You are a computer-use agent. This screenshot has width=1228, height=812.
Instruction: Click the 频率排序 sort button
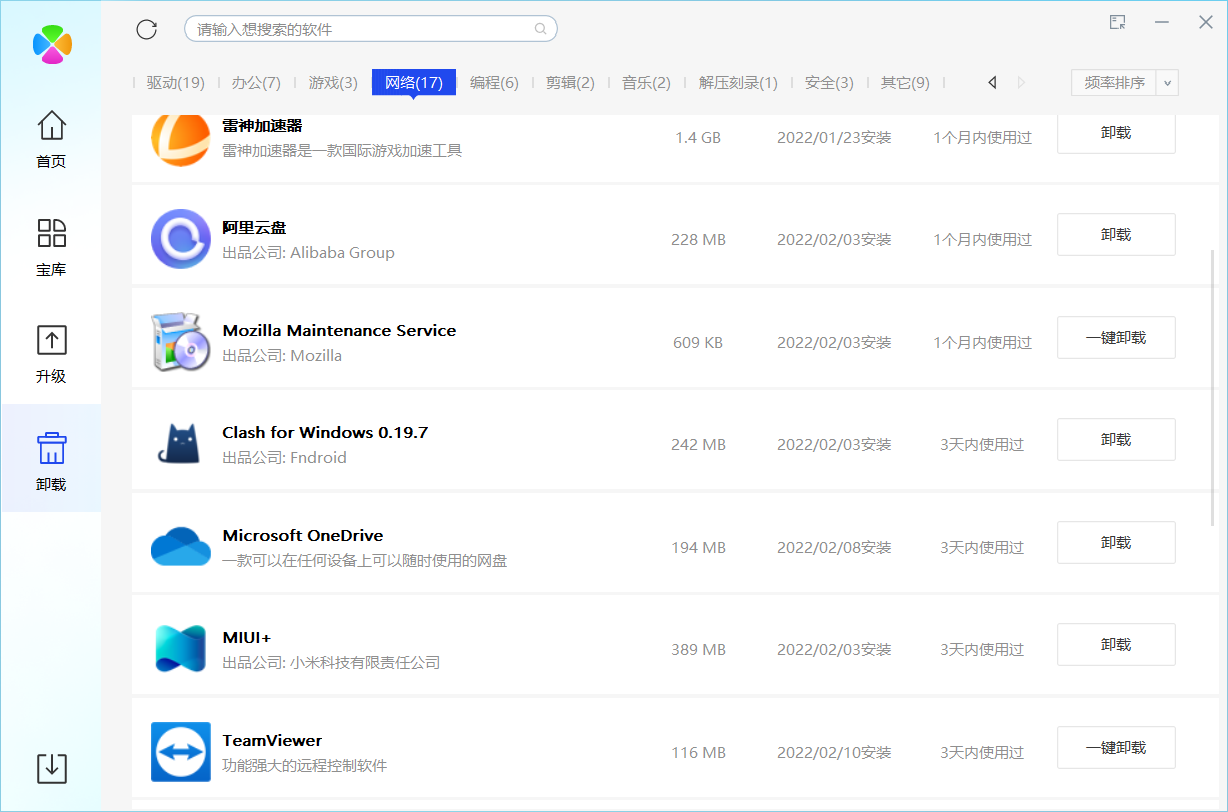click(1114, 82)
